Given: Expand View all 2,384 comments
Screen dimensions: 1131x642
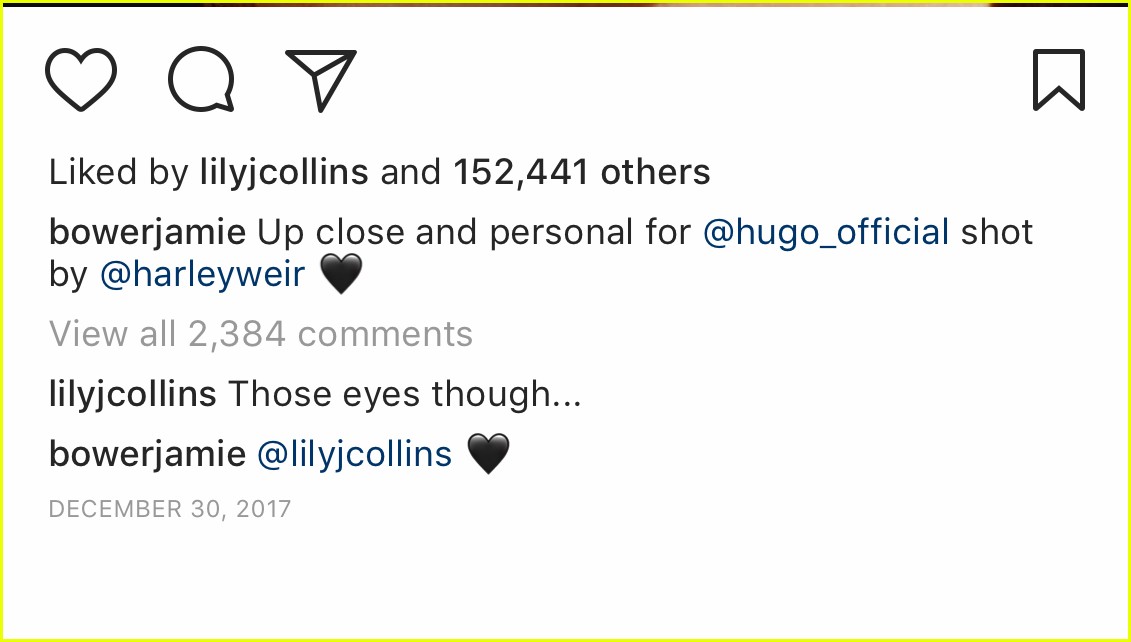Looking at the screenshot, I should (261, 334).
